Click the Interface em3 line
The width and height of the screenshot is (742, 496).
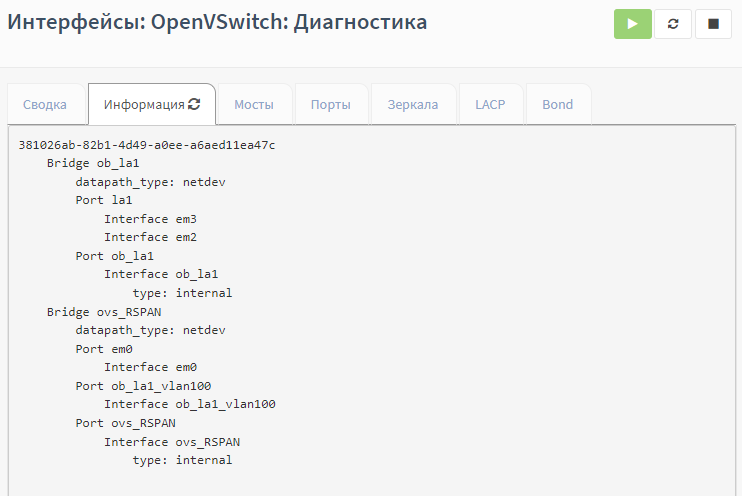pos(150,219)
